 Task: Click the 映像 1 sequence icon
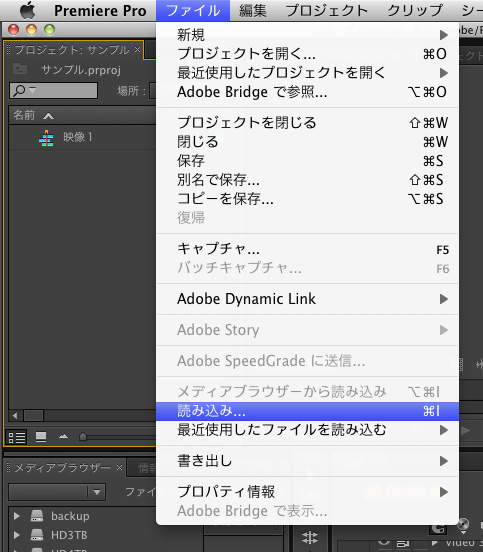coord(46,138)
